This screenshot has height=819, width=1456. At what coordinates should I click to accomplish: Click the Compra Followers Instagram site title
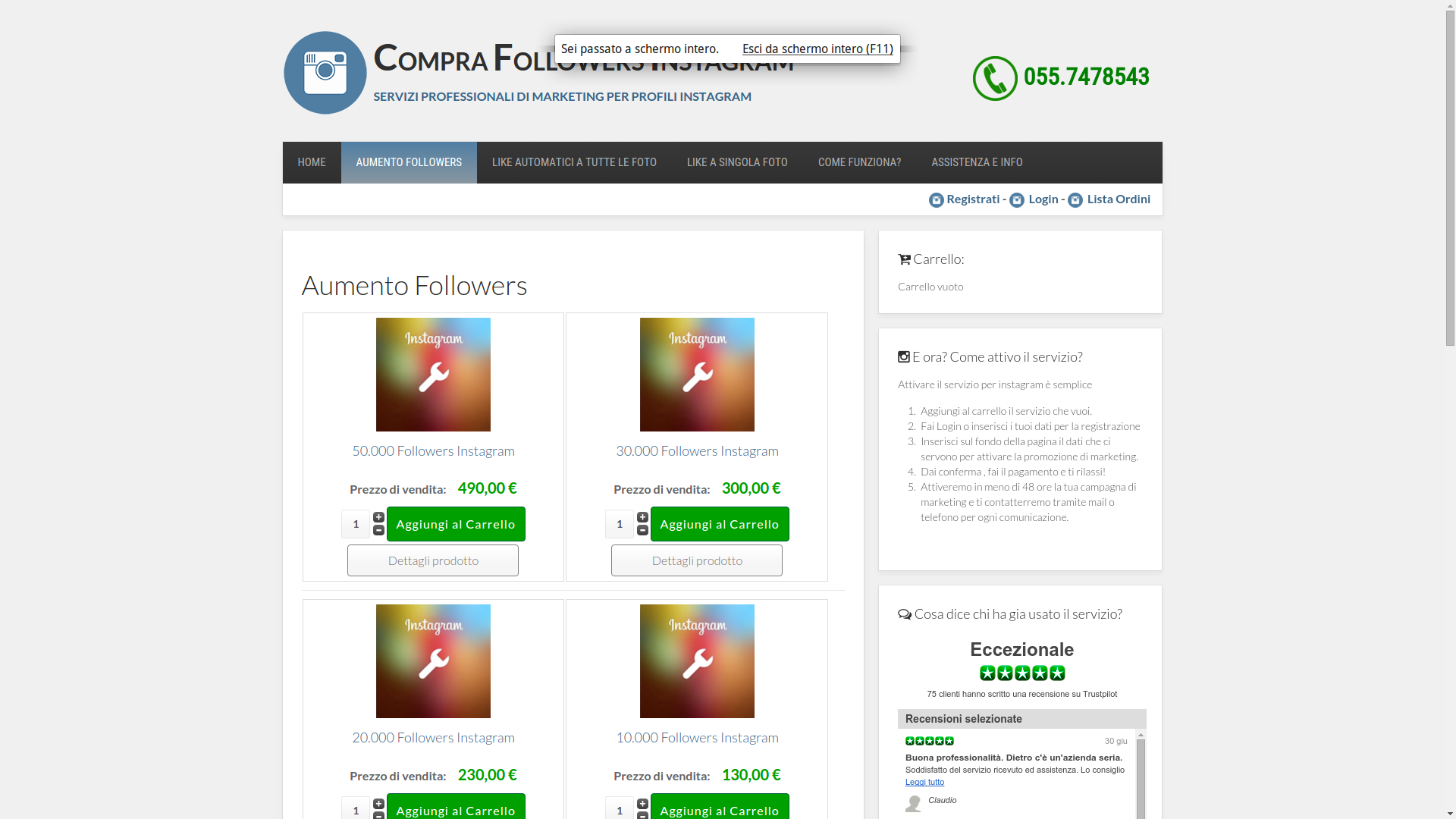(x=583, y=58)
